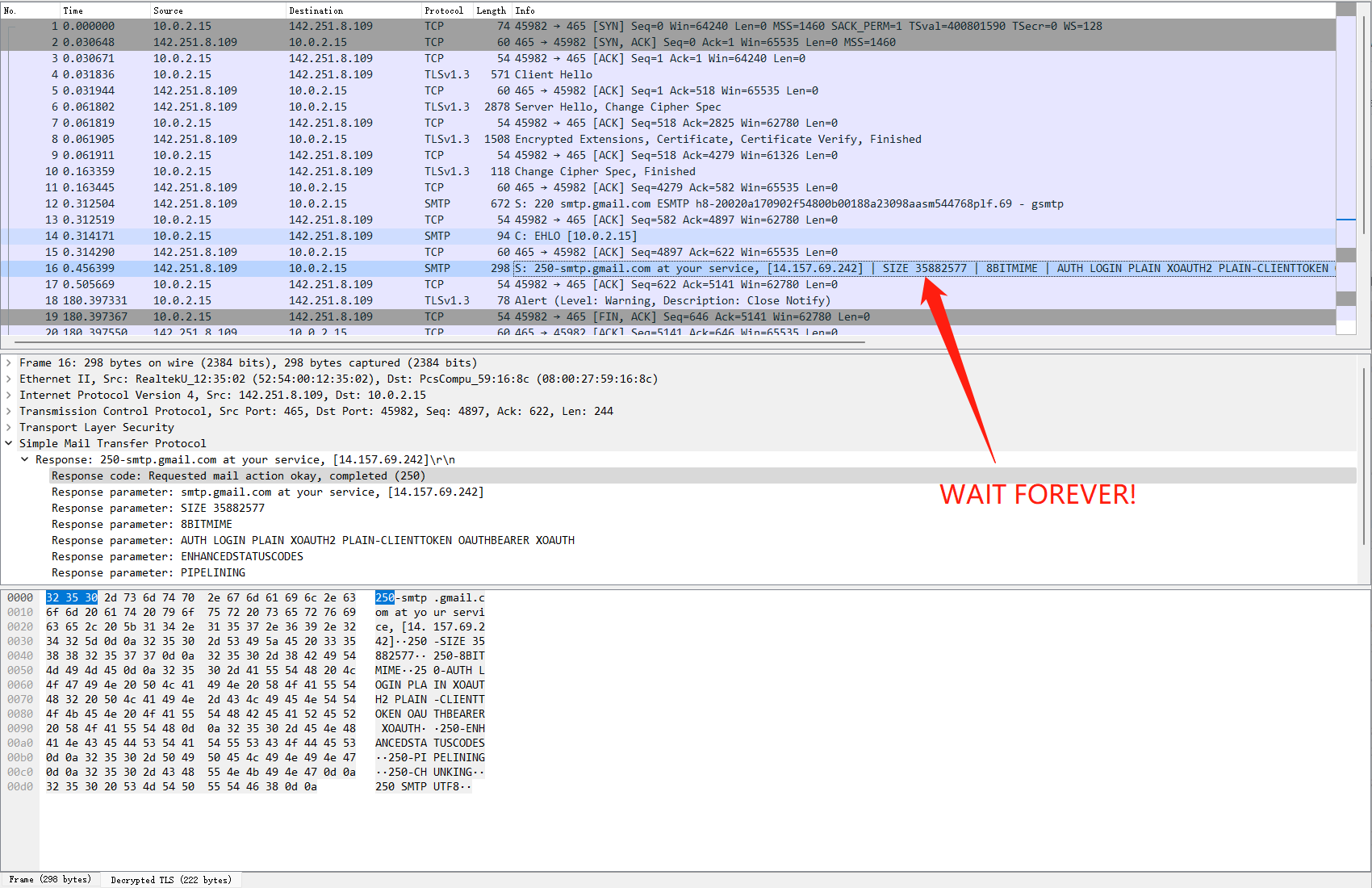Click the Info column header
The height and width of the screenshot is (888, 1372).
tap(923, 10)
